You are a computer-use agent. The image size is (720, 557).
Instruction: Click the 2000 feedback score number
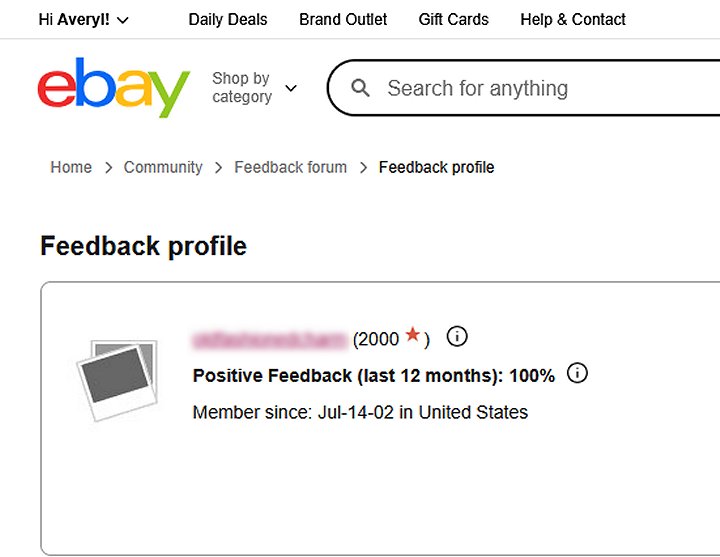pyautogui.click(x=379, y=339)
